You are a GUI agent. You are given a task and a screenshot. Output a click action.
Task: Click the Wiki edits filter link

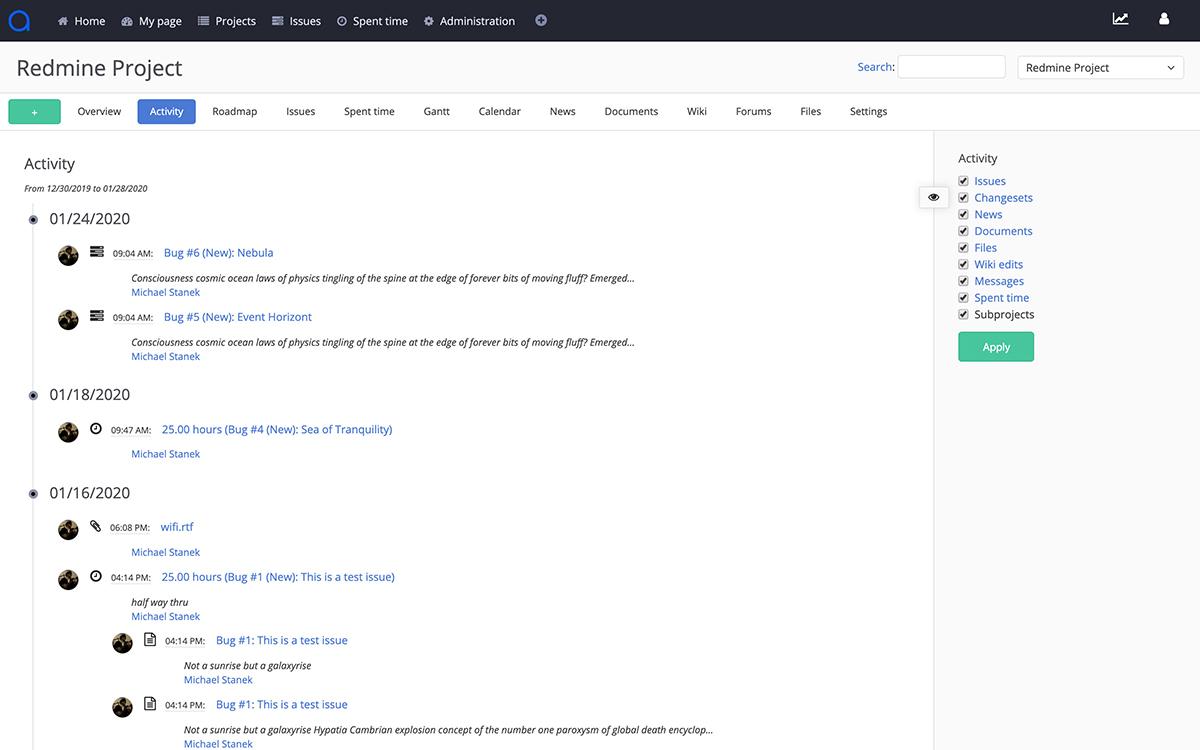pos(999,264)
